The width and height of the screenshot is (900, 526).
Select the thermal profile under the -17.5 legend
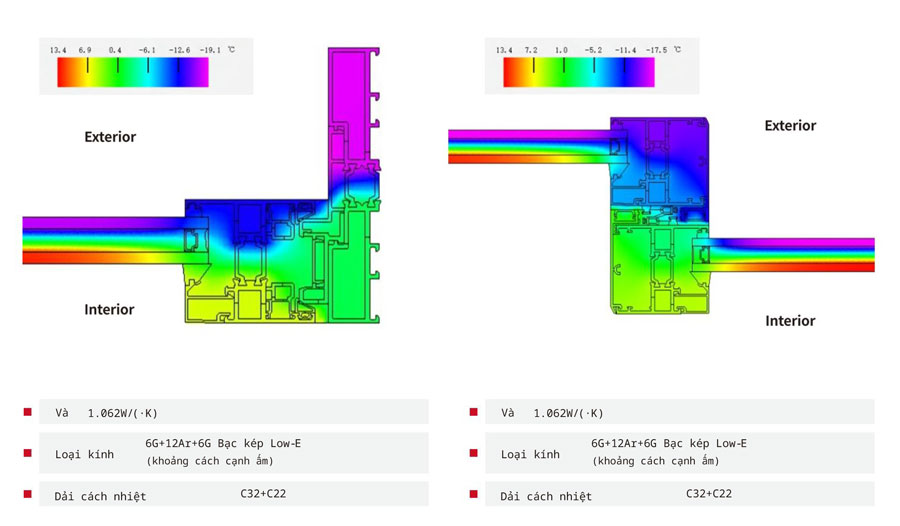point(660,220)
